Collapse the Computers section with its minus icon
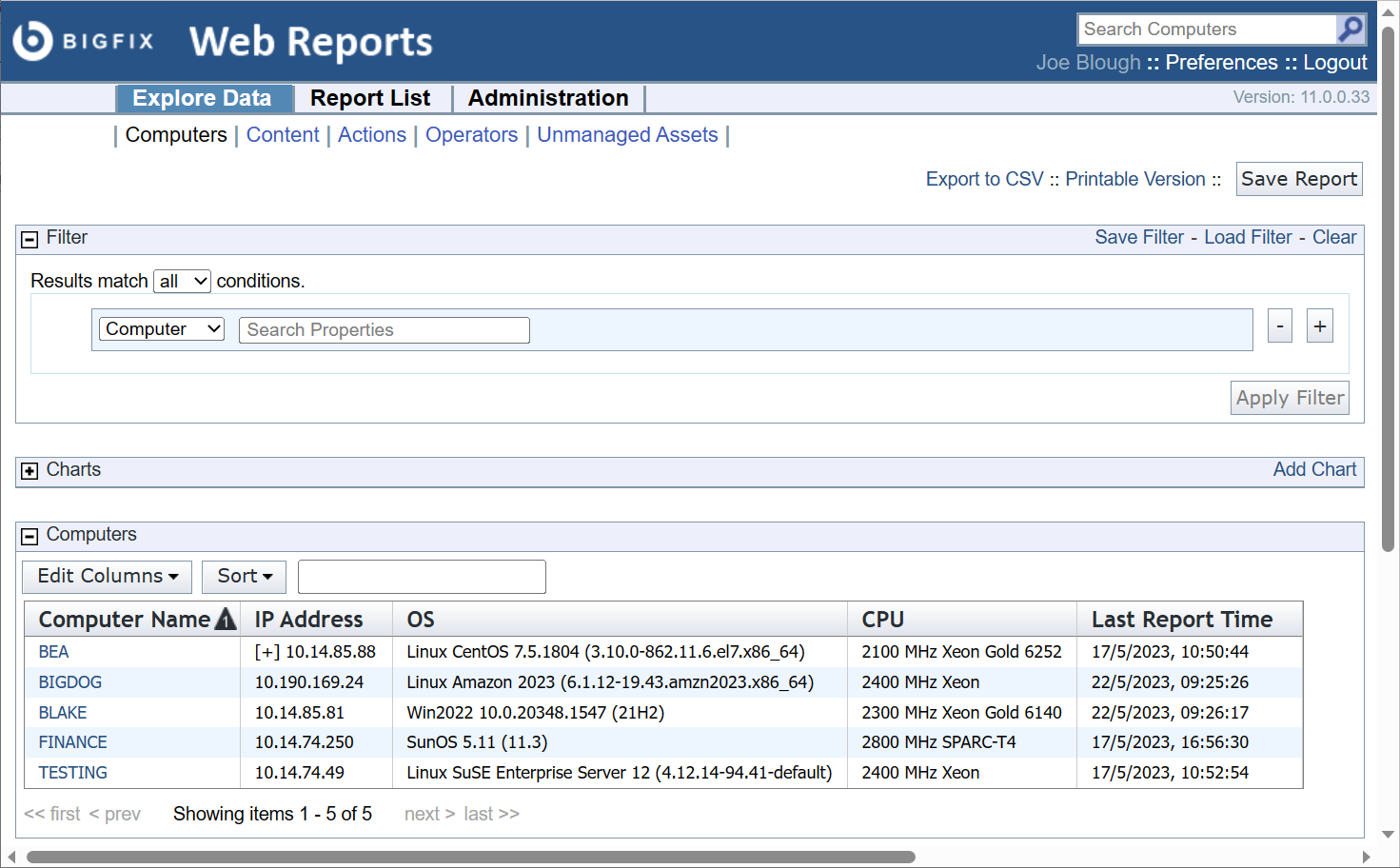Screen dimensions: 1400x868 30,536
